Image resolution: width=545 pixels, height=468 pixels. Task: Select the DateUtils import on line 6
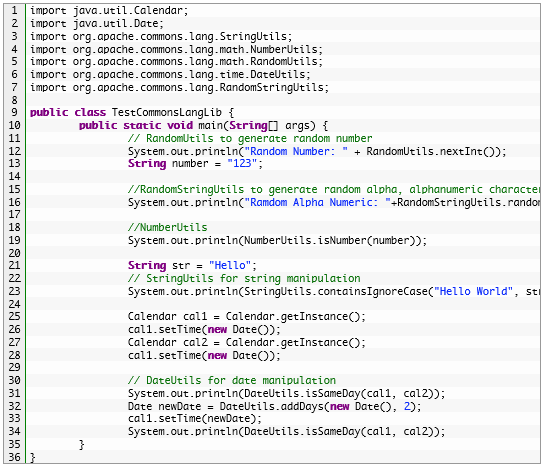[170, 74]
